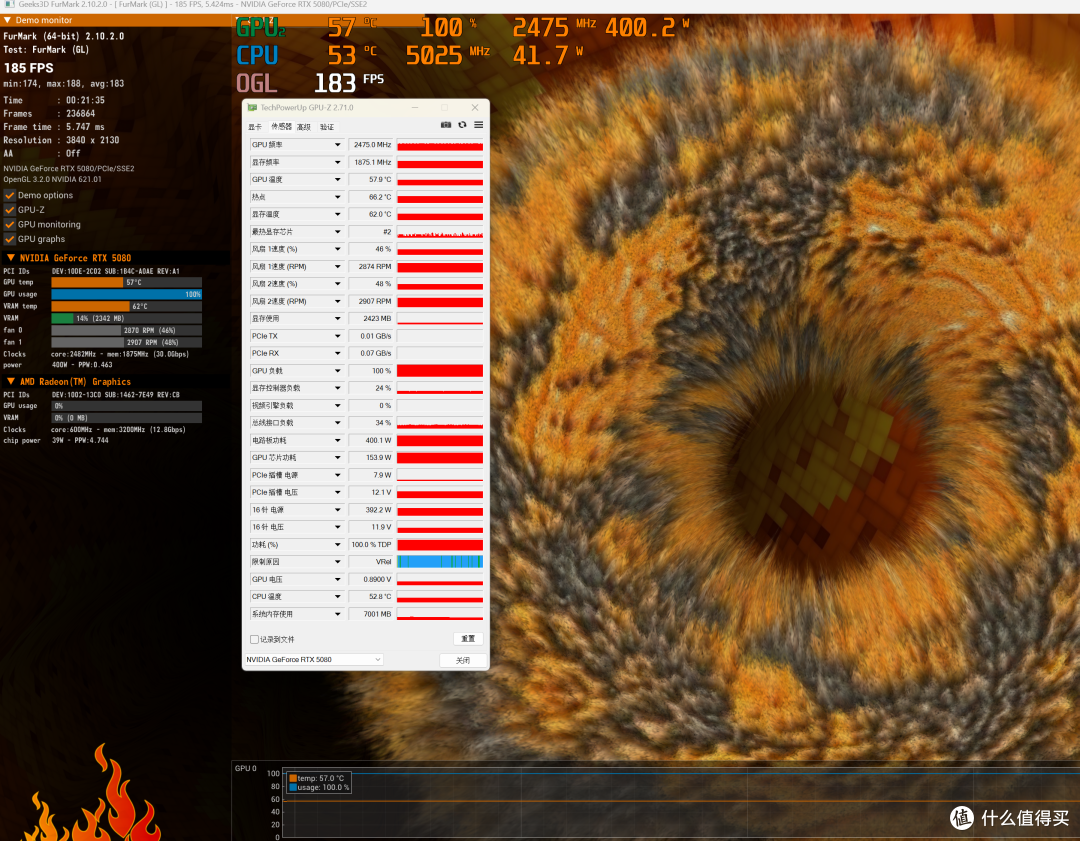This screenshot has width=1080, height=841.
Task: Collapse the NVIDIA GeForce RTX 5080 section
Action: [x=10, y=258]
